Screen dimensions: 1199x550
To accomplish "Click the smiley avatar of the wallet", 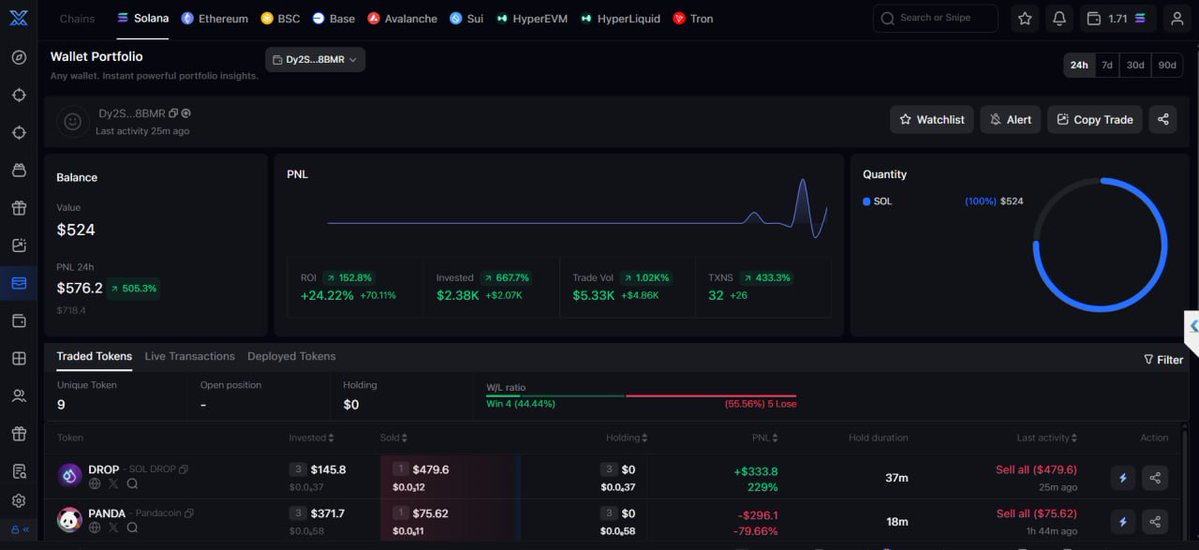I will (x=73, y=122).
